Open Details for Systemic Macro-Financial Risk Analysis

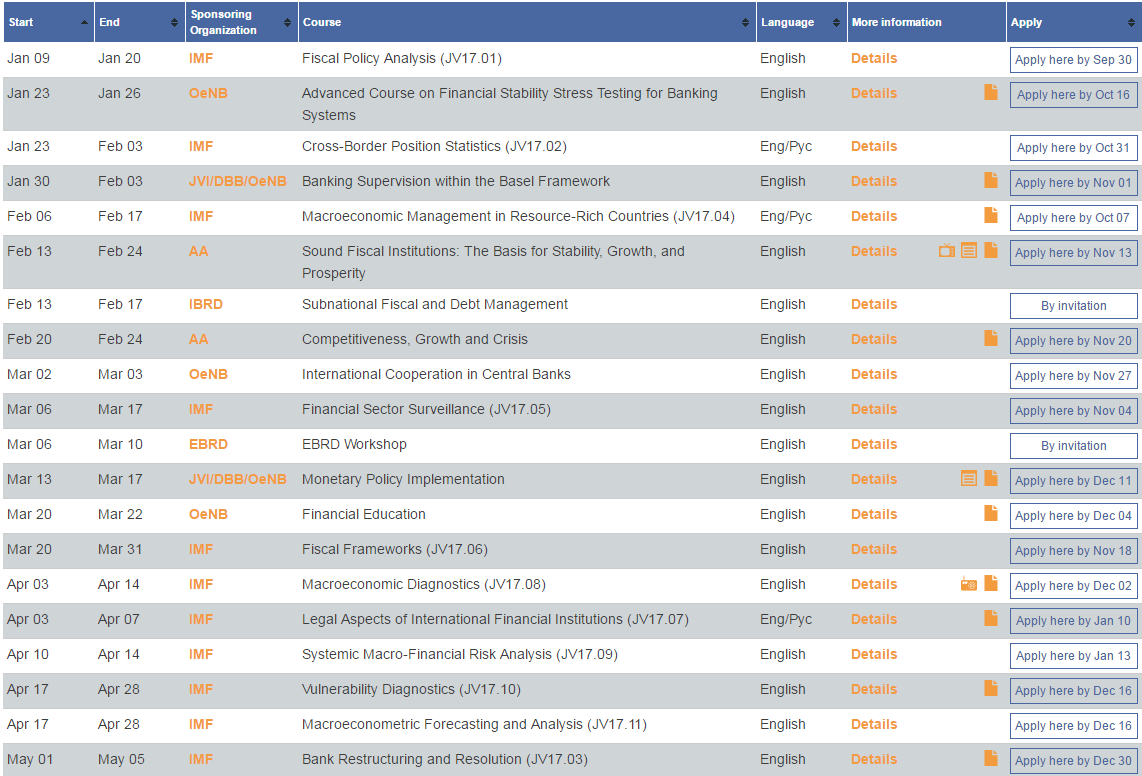[x=874, y=654]
